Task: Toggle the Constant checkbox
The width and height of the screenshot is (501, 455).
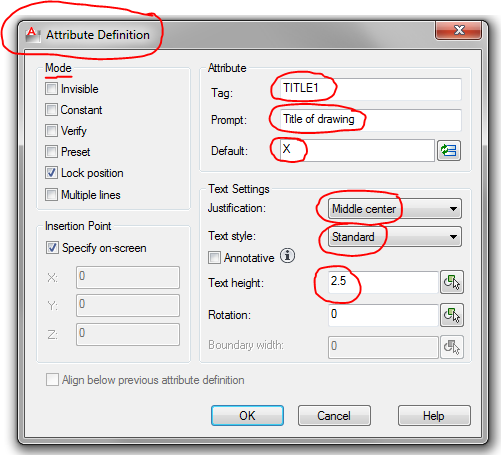Action: tap(51, 110)
